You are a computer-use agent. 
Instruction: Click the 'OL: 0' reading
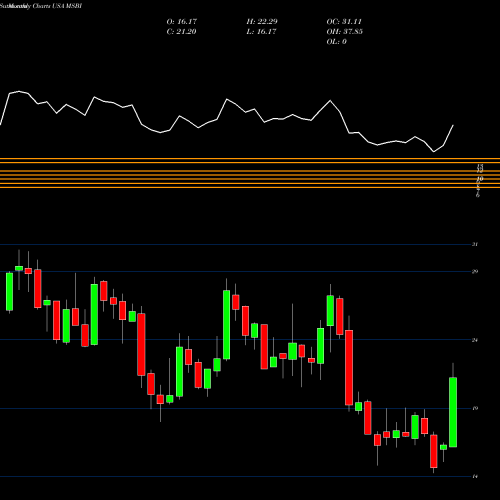click(336, 42)
